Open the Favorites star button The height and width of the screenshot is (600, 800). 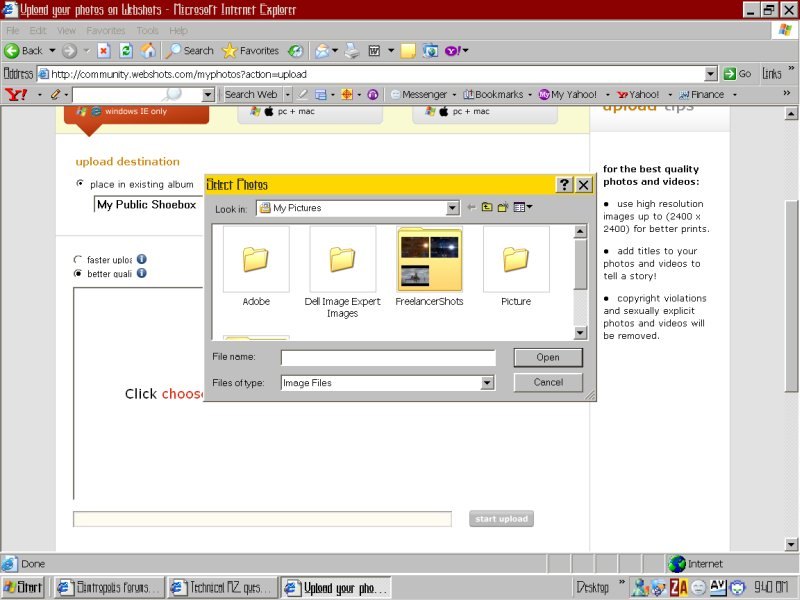click(x=250, y=51)
